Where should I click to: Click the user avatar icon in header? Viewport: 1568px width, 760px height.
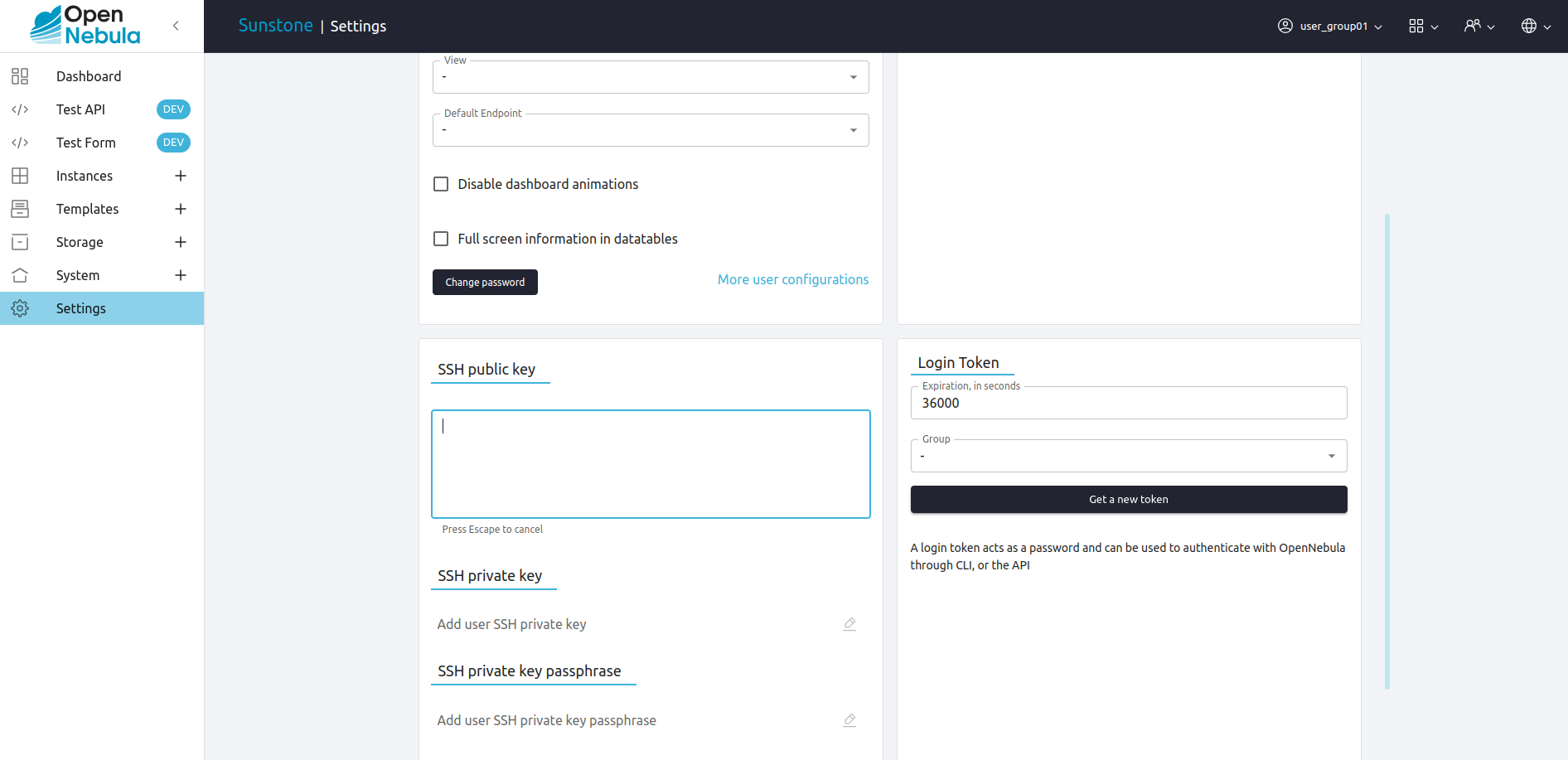click(x=1285, y=26)
